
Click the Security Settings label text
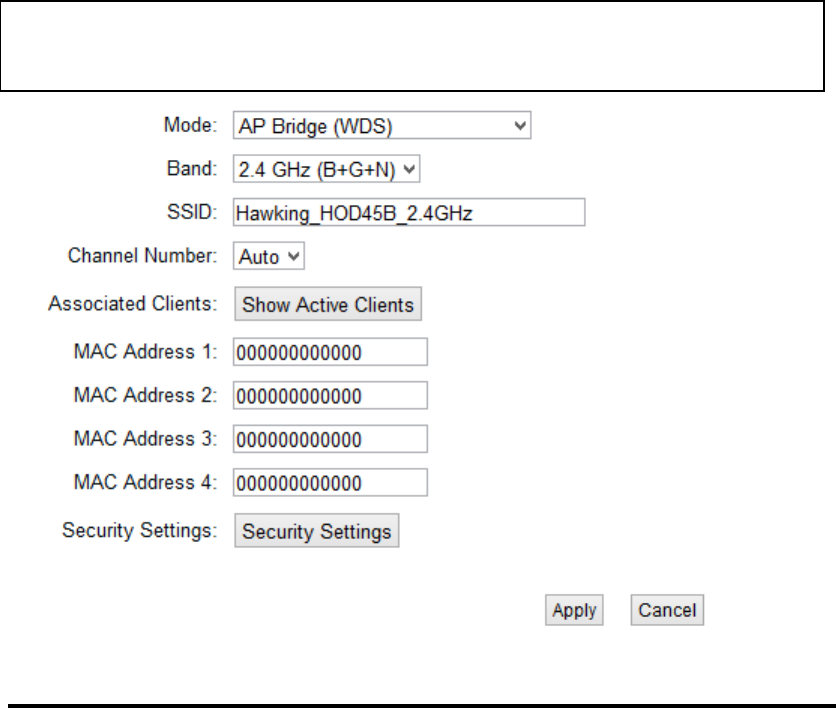(140, 530)
